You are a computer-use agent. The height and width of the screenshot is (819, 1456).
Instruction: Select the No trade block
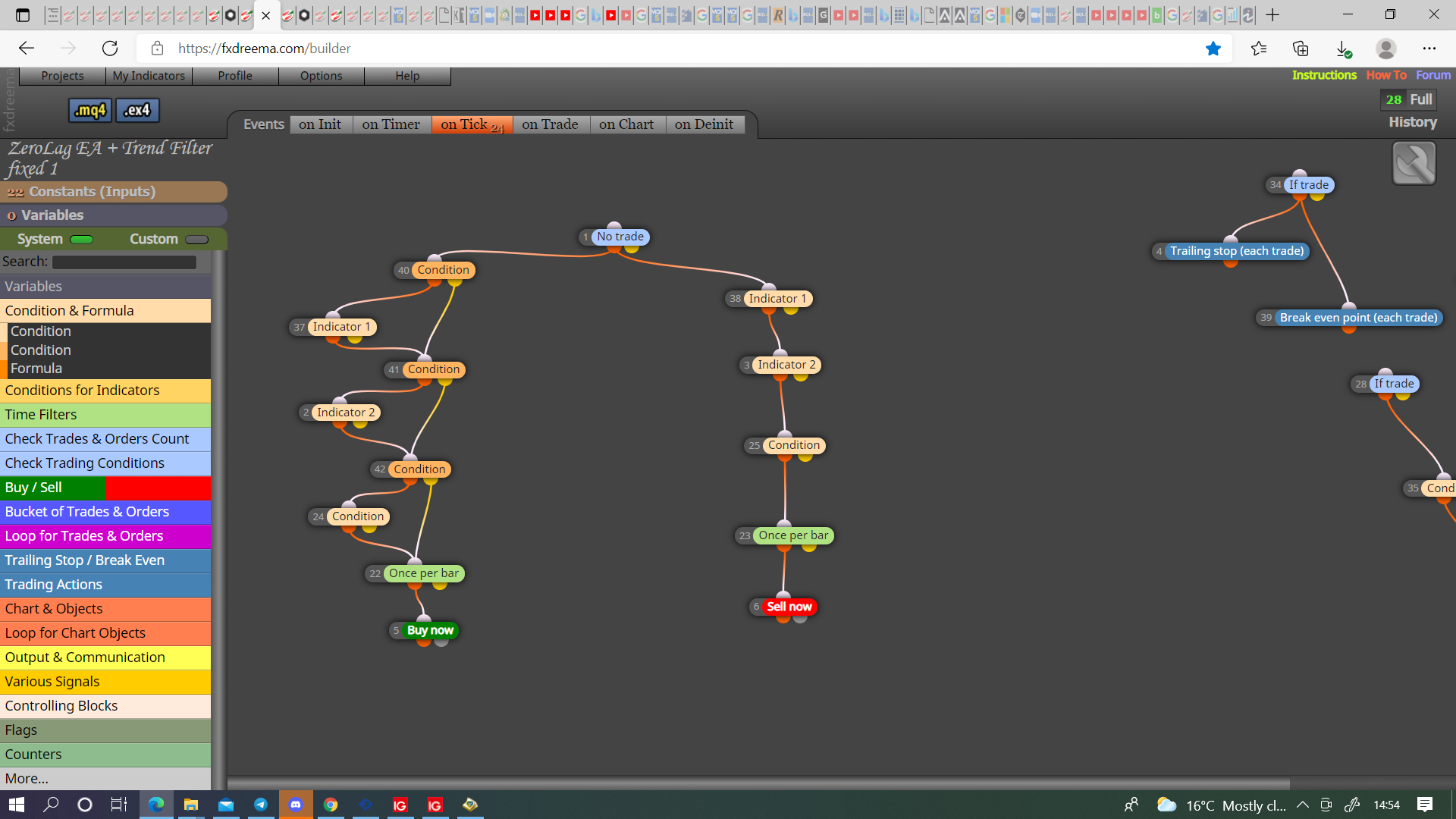tap(620, 237)
